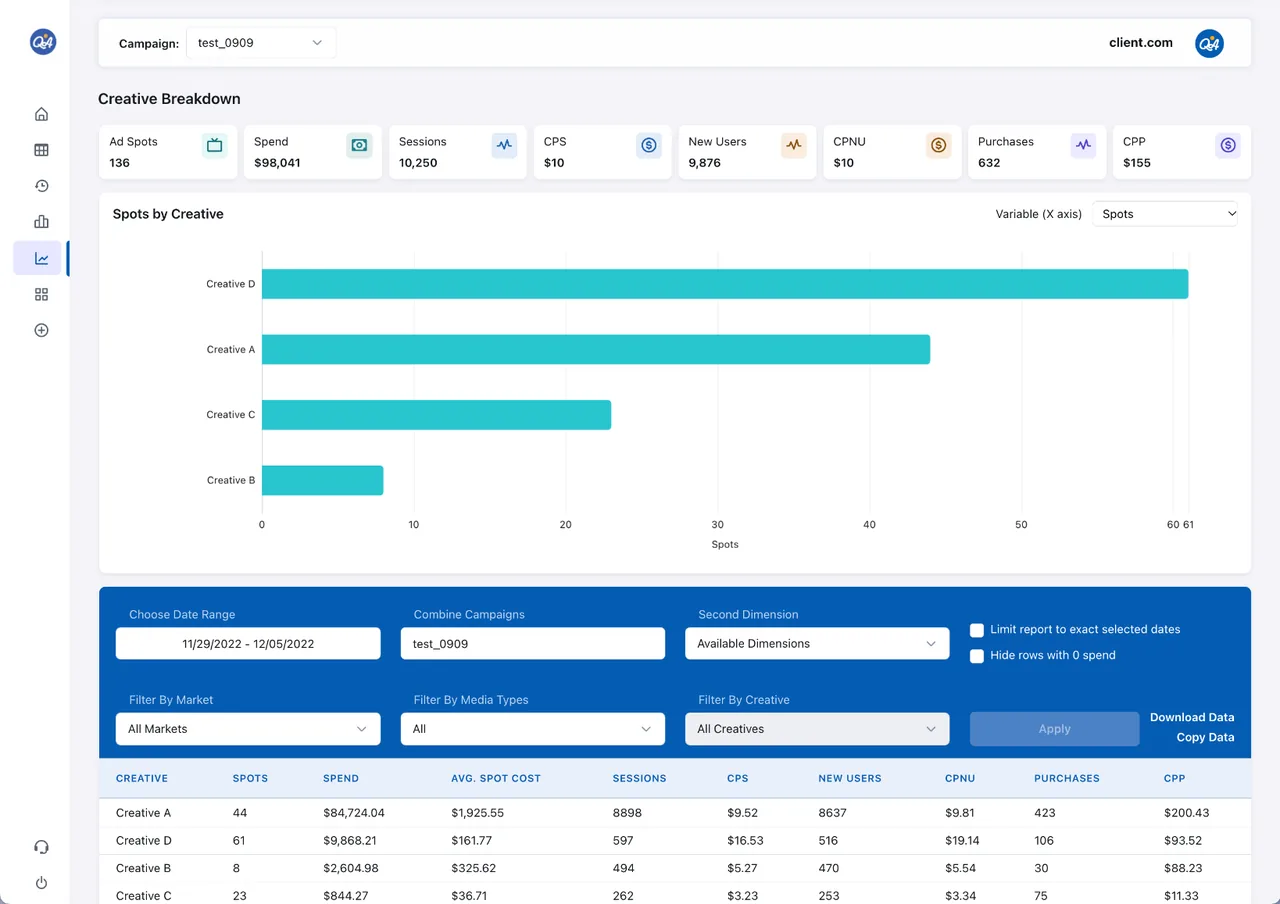Click the $9,868.21 spend cell
1280x904 pixels.
[x=350, y=841]
